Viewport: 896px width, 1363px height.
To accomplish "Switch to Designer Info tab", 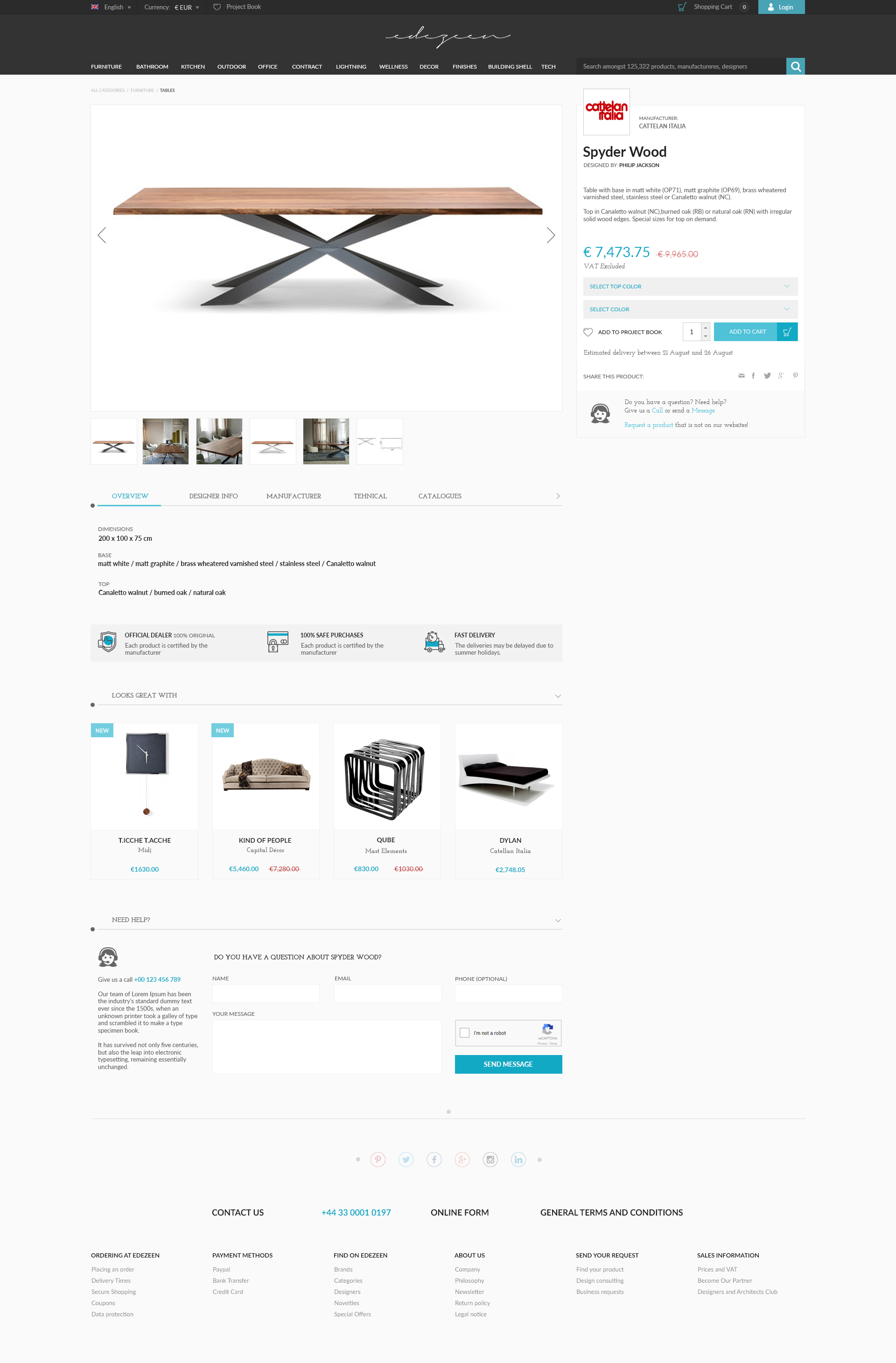I will pos(213,496).
